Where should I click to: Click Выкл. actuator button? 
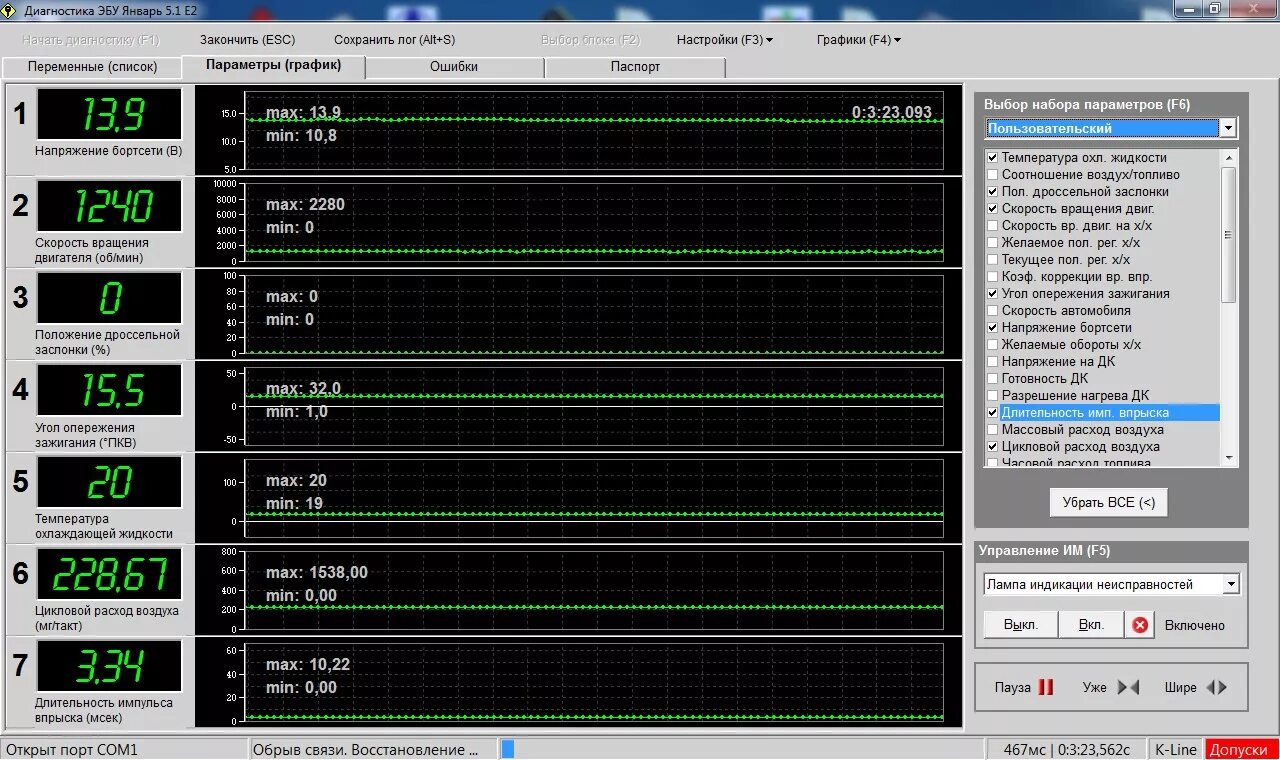point(1021,625)
